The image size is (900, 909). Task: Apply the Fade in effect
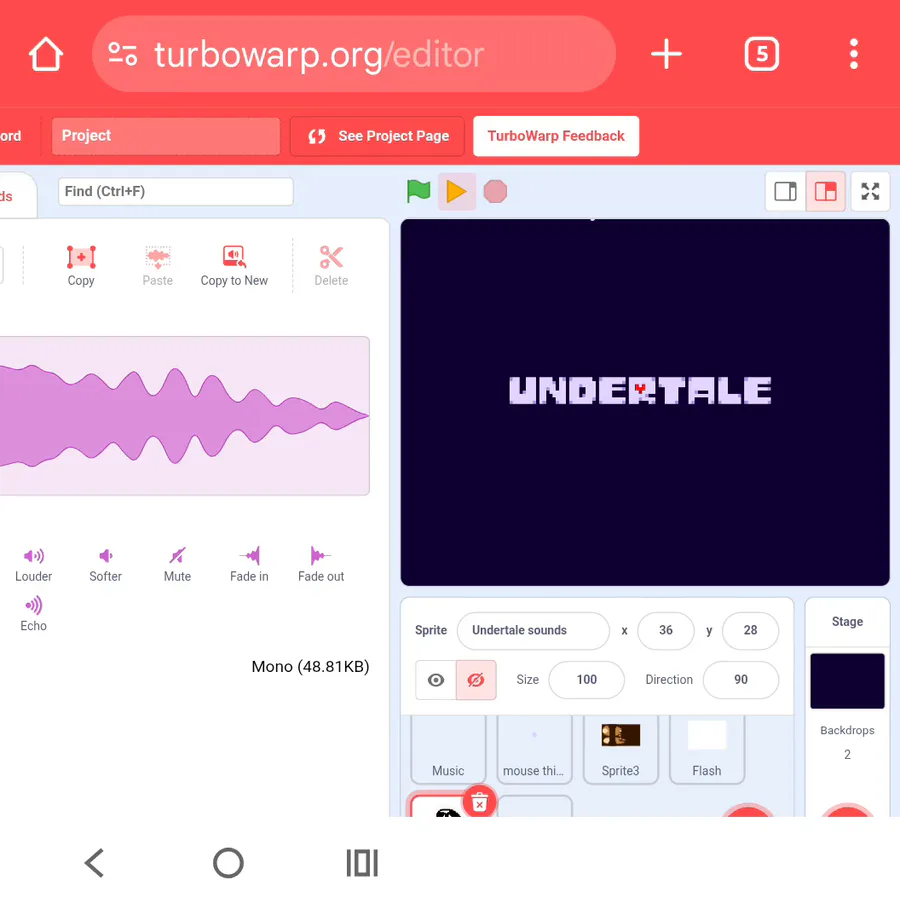[249, 565]
